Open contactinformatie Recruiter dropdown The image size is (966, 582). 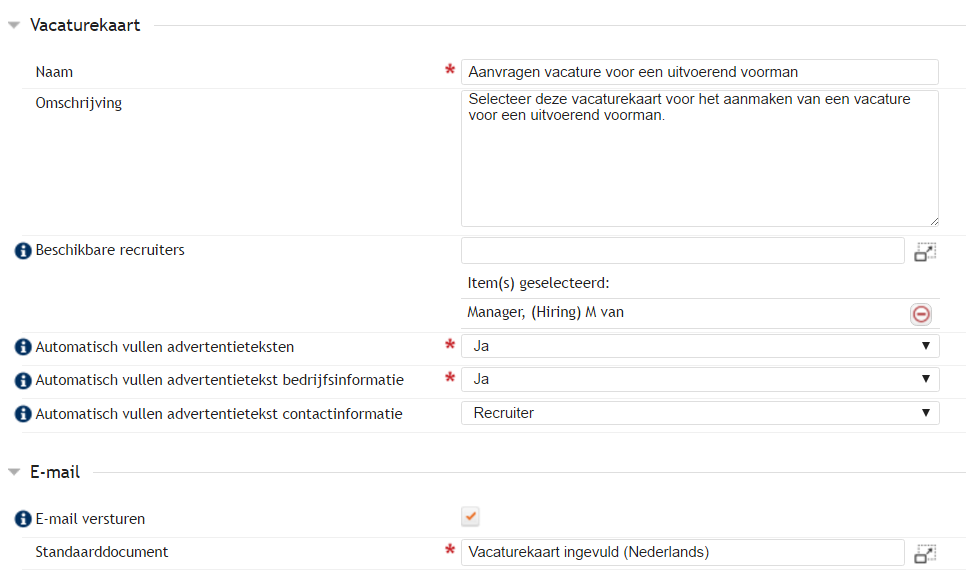[x=700, y=413]
